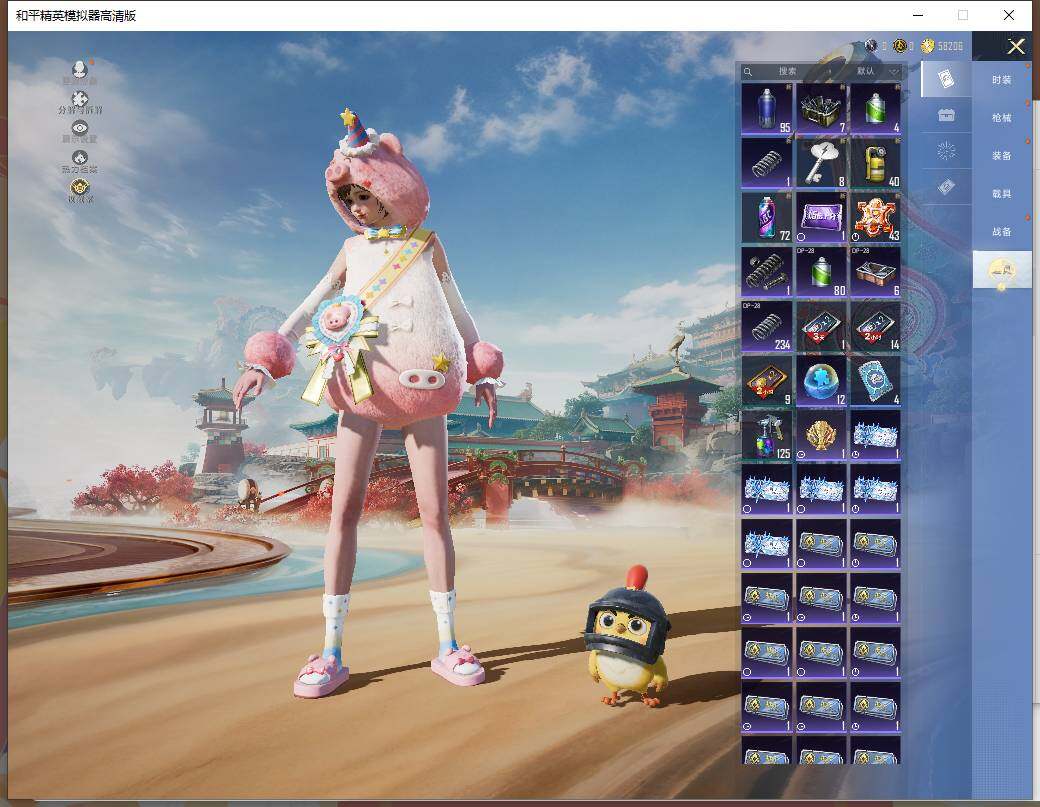The height and width of the screenshot is (807, 1040).
Task: Open the highlighted gold-icon tab below 战备
Action: click(x=1002, y=270)
